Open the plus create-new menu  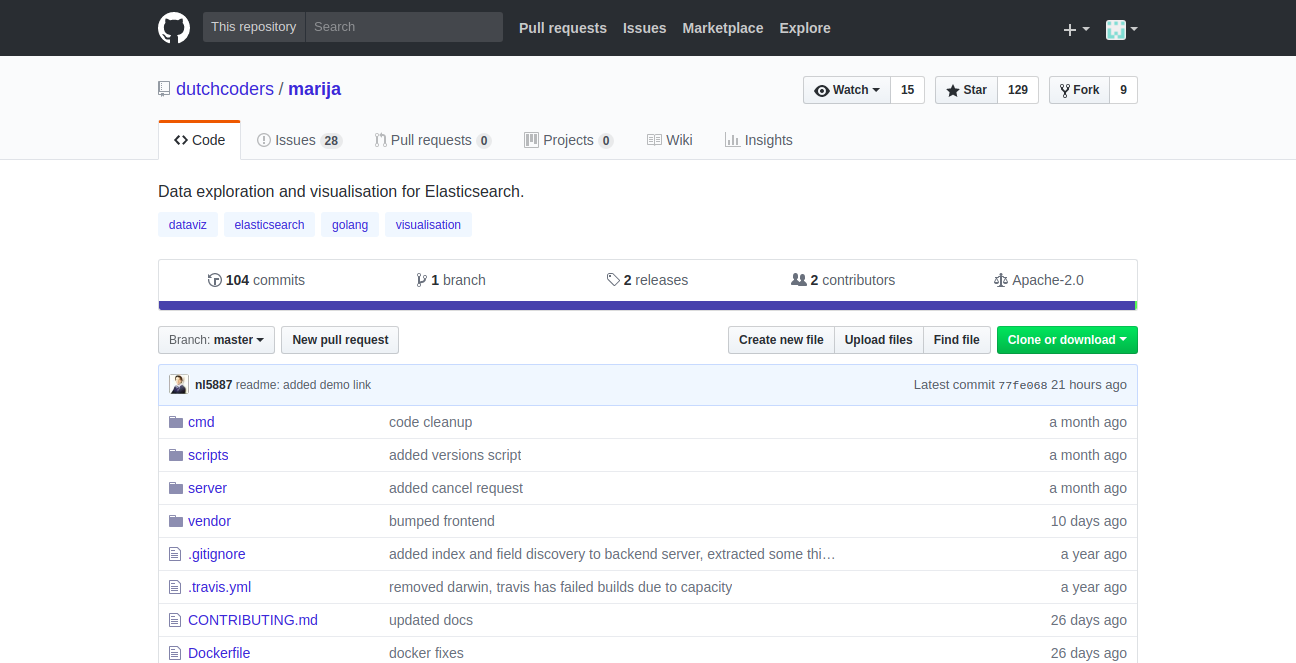tap(1075, 29)
